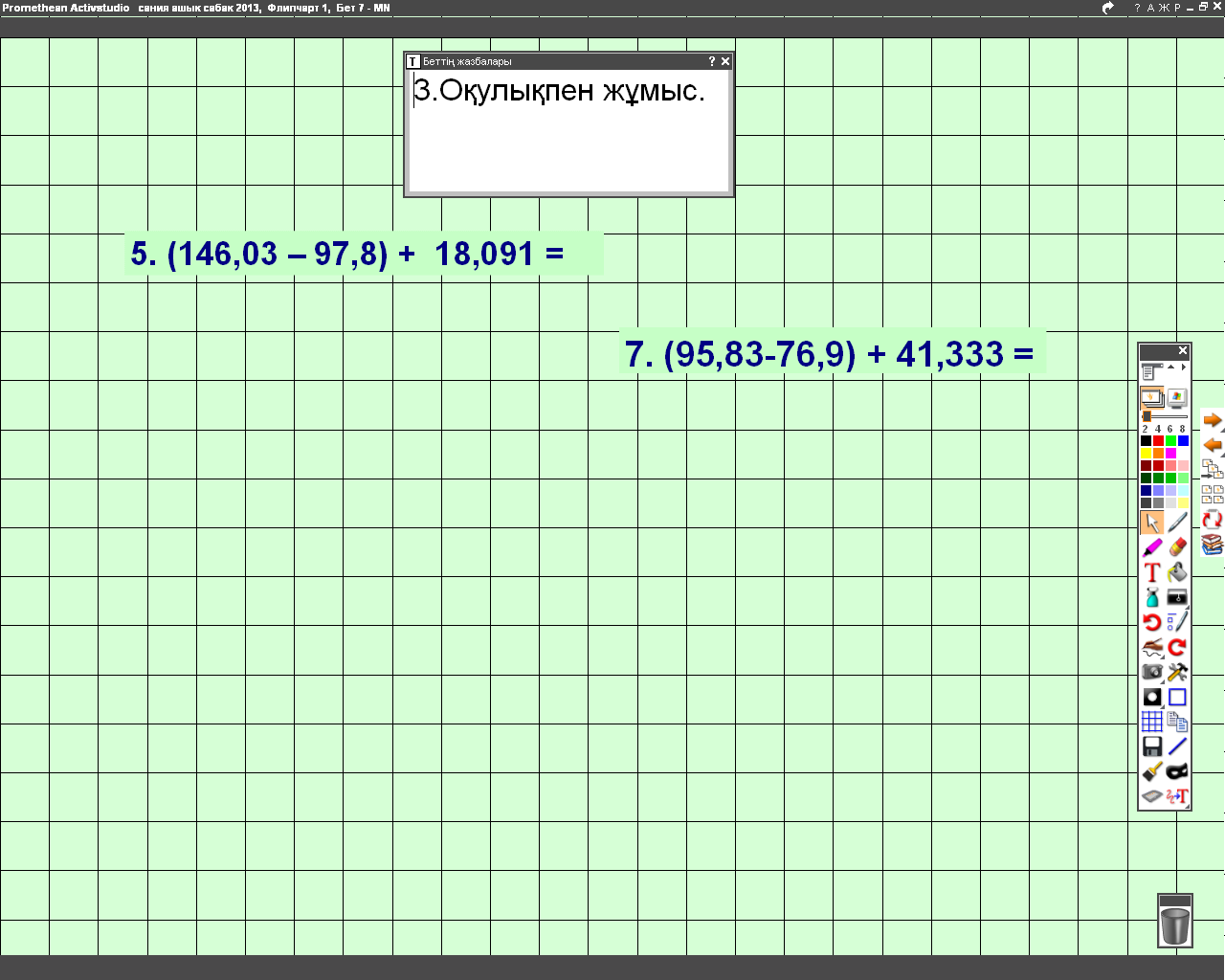Click the black mask icon
Viewport: 1225px width, 980px height.
click(x=1177, y=771)
